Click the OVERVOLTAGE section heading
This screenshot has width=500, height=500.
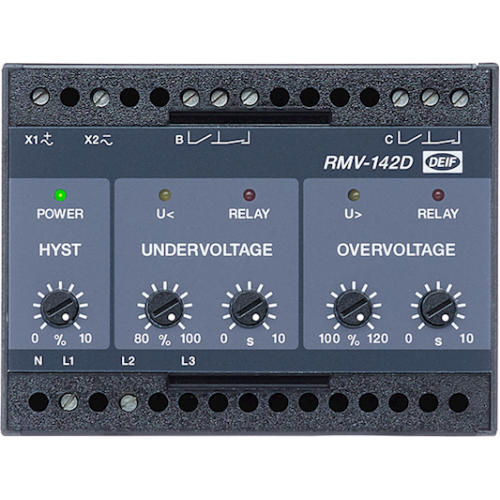tap(396, 250)
